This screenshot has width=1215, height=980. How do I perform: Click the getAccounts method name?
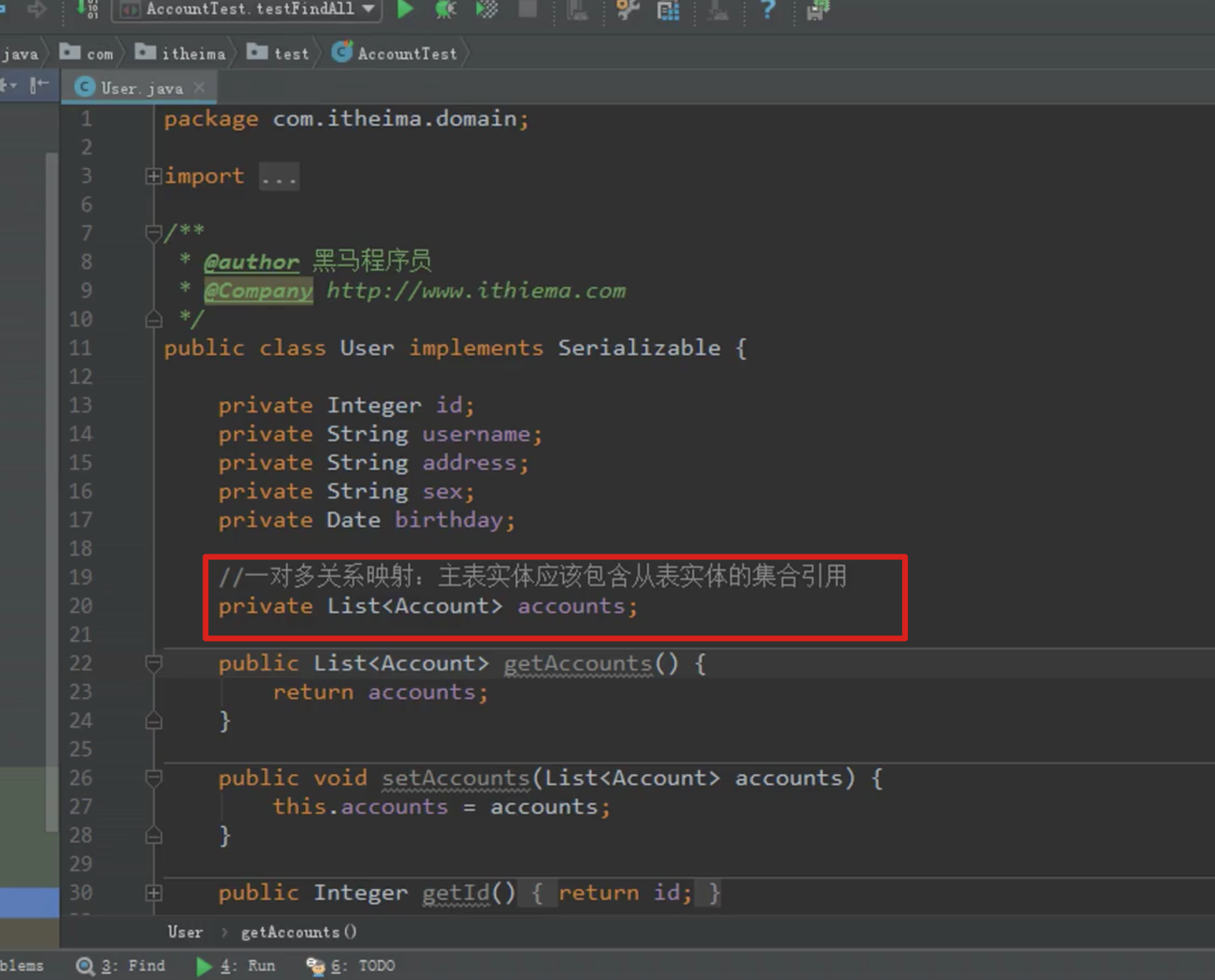tap(577, 664)
